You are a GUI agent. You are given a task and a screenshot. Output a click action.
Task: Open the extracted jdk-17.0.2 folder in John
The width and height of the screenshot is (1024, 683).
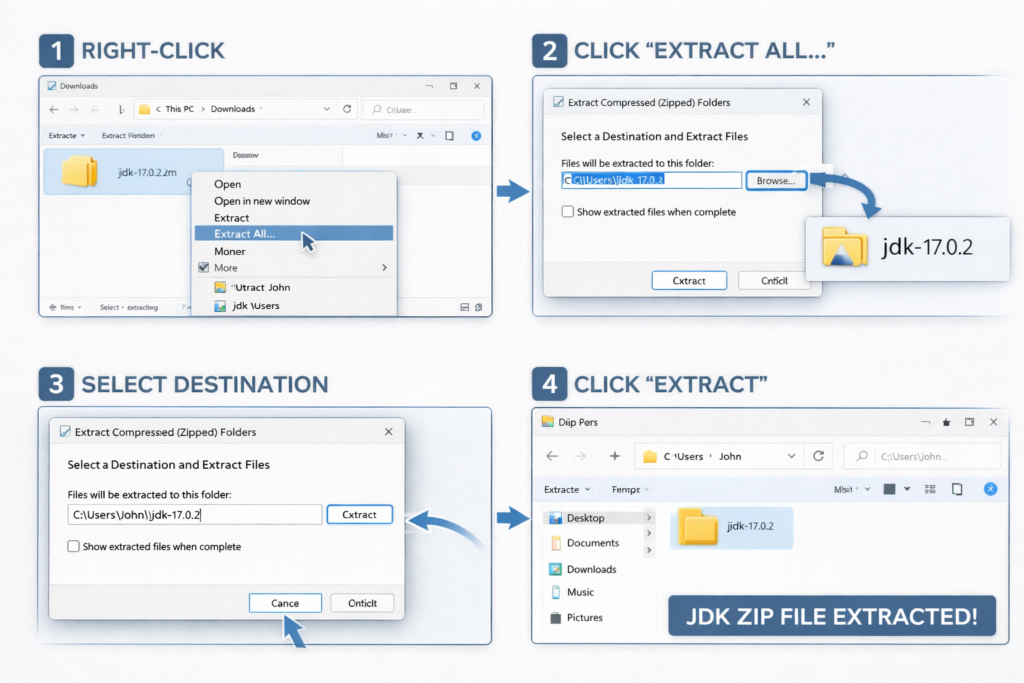(698, 527)
